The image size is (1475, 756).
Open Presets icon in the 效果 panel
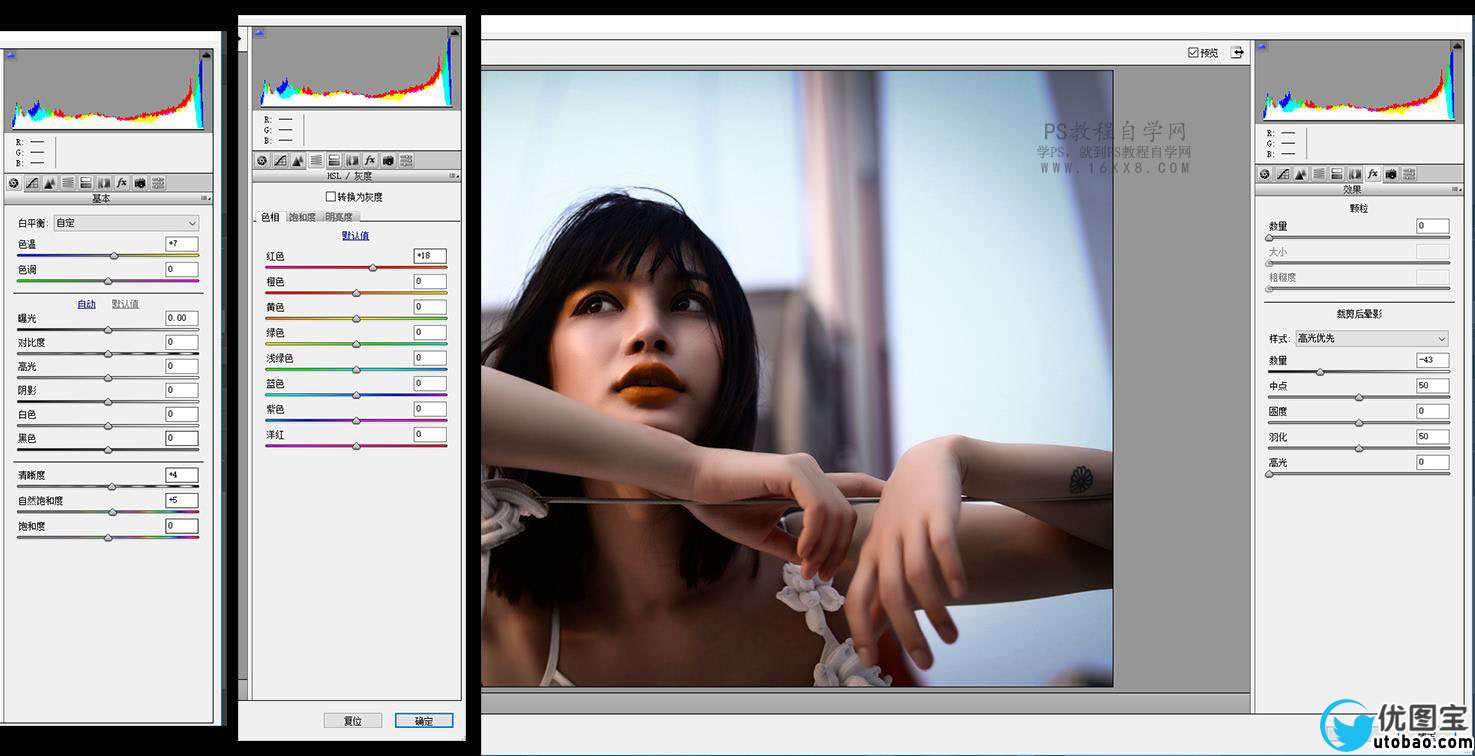[1409, 175]
